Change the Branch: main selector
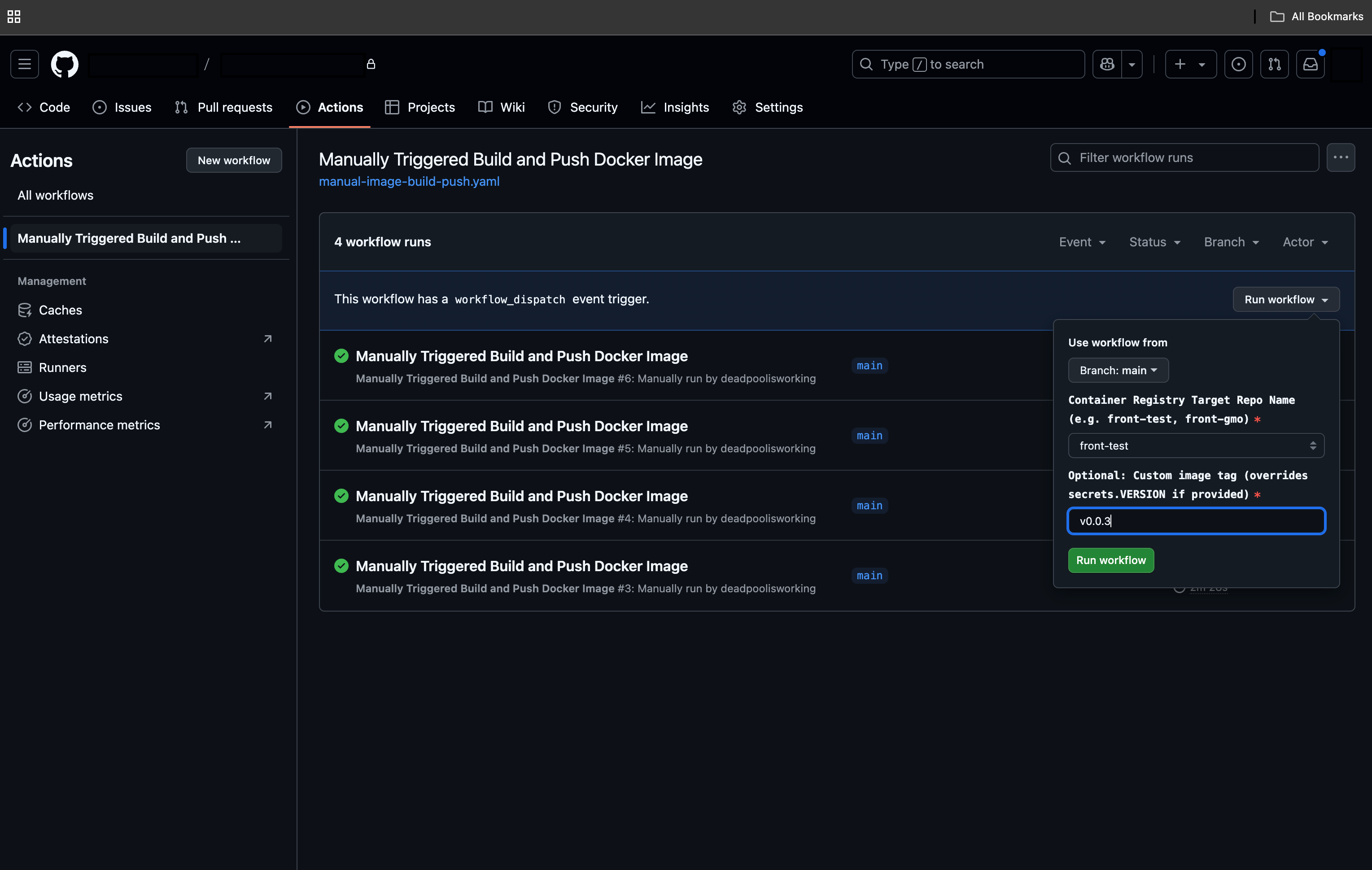This screenshot has width=1372, height=870. pos(1118,370)
